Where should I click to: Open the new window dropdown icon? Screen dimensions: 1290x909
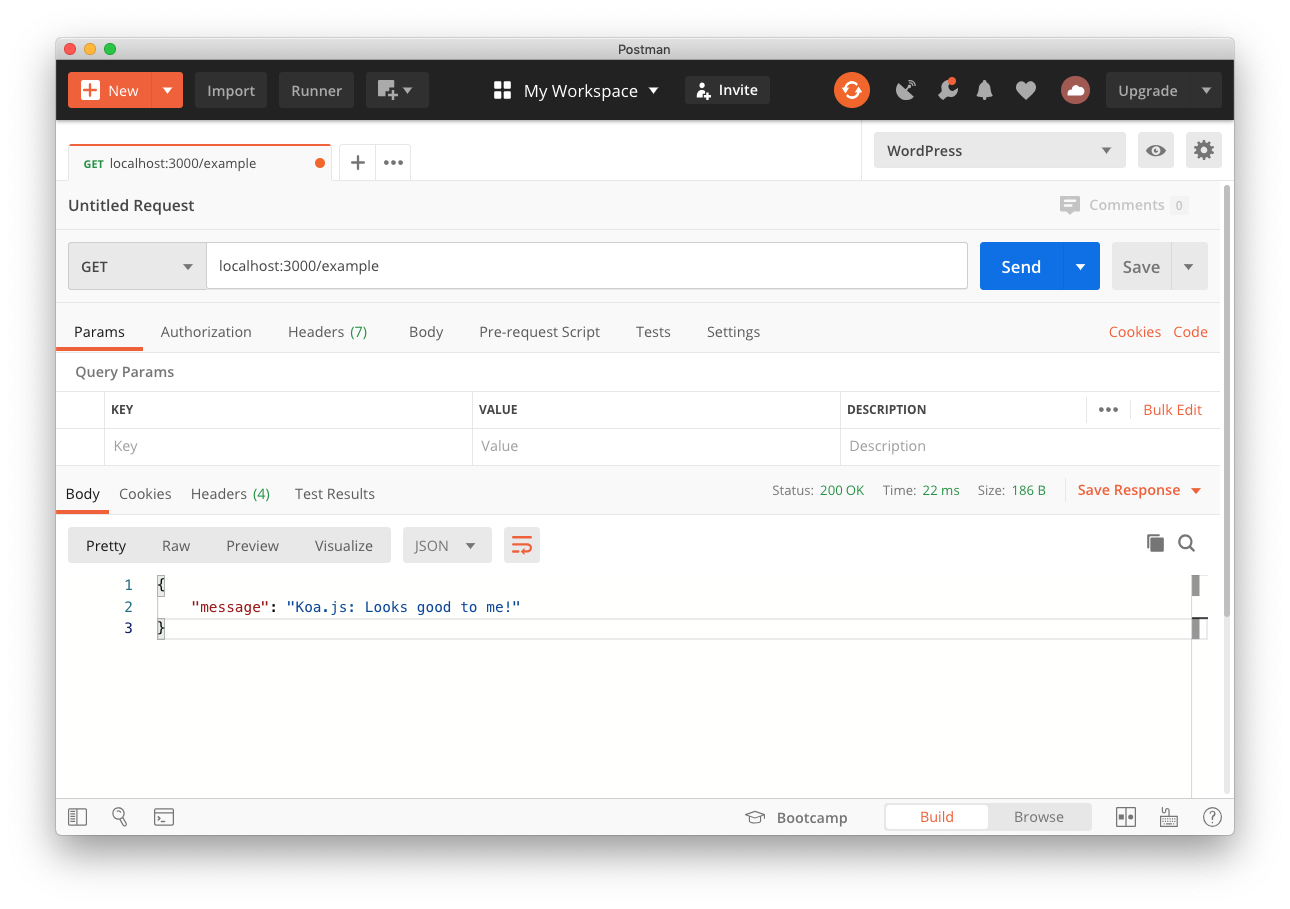click(397, 90)
